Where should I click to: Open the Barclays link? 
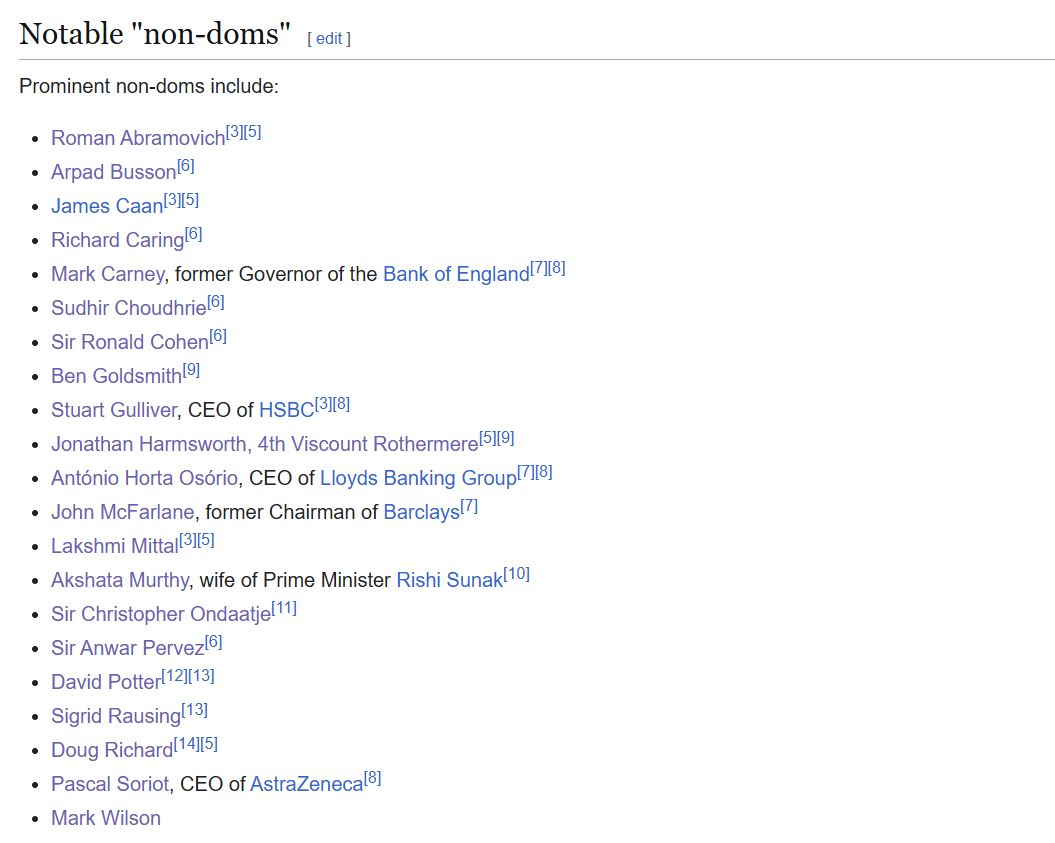pyautogui.click(x=422, y=512)
